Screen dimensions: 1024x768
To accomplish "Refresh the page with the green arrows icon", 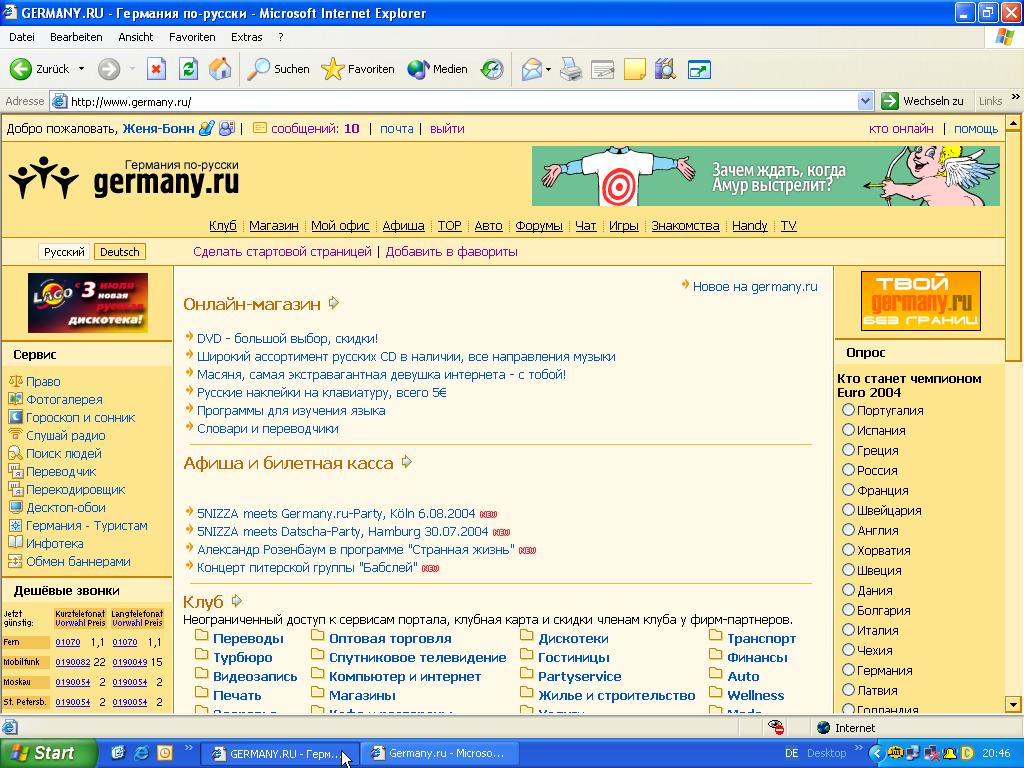I will click(188, 69).
